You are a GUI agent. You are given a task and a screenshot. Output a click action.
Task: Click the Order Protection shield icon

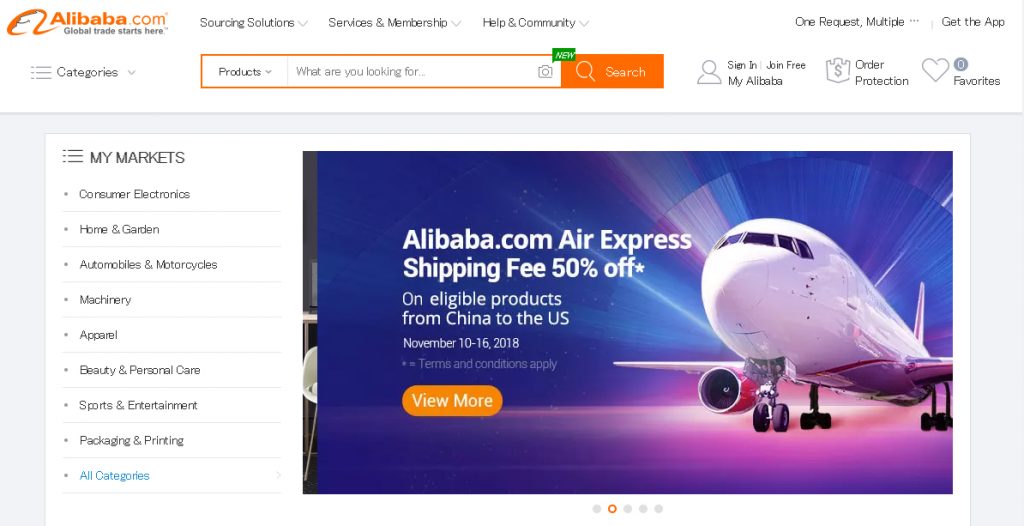pos(838,71)
